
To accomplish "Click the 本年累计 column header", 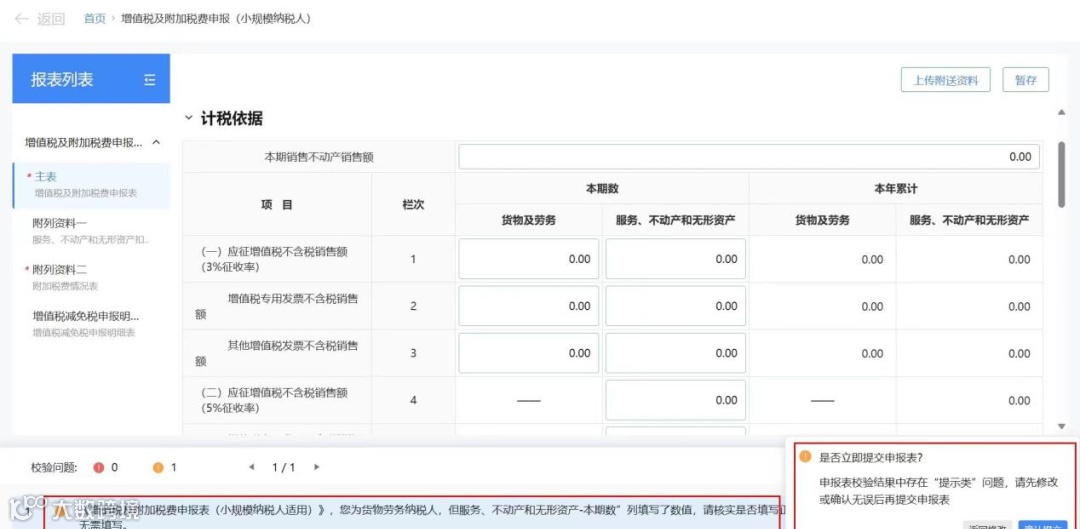I will (895, 188).
